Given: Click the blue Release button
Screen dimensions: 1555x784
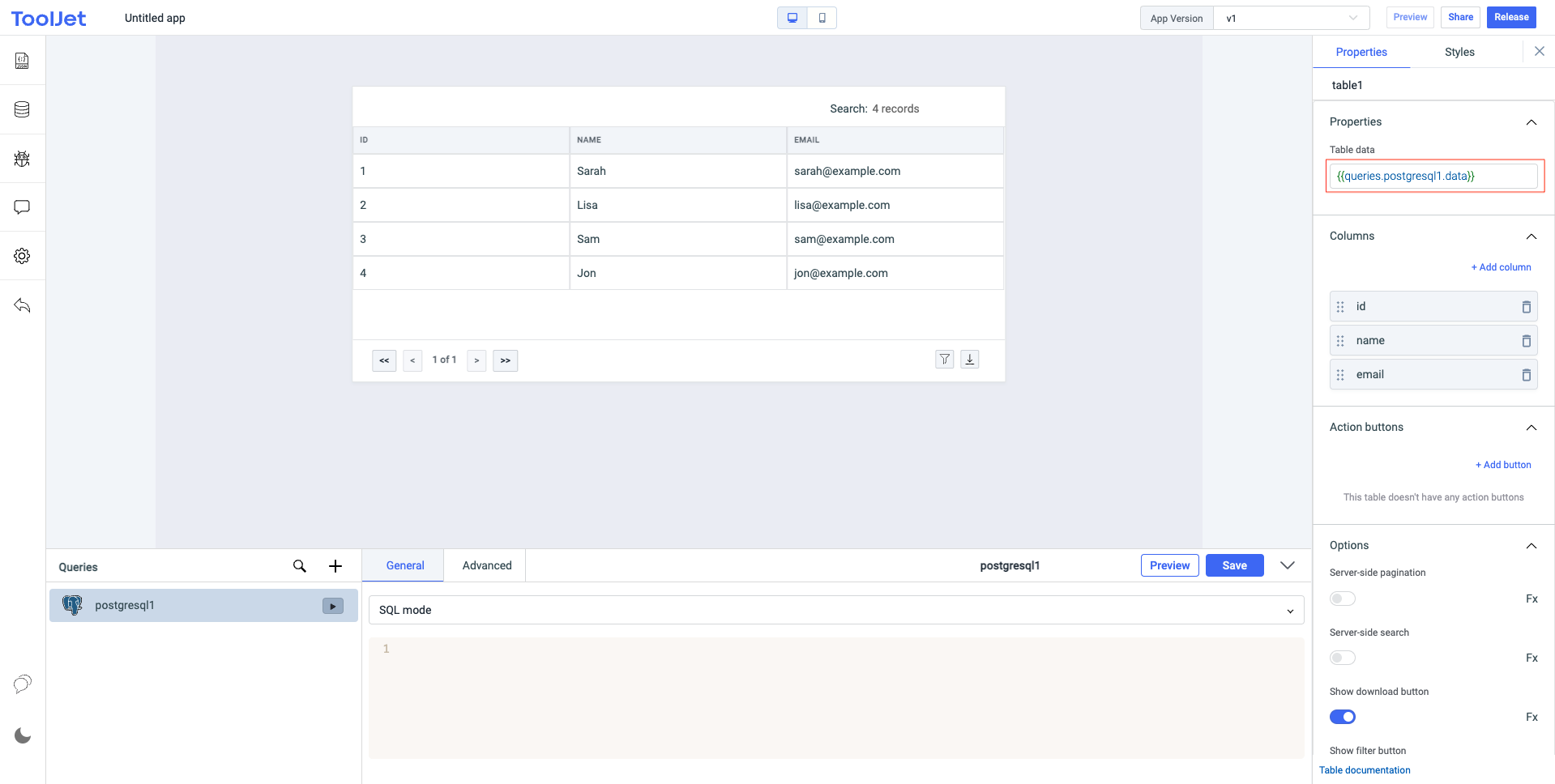Looking at the screenshot, I should [x=1510, y=17].
